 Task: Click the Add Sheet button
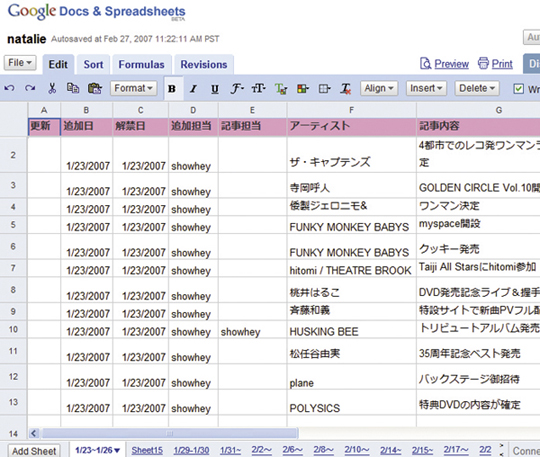pos(34,451)
